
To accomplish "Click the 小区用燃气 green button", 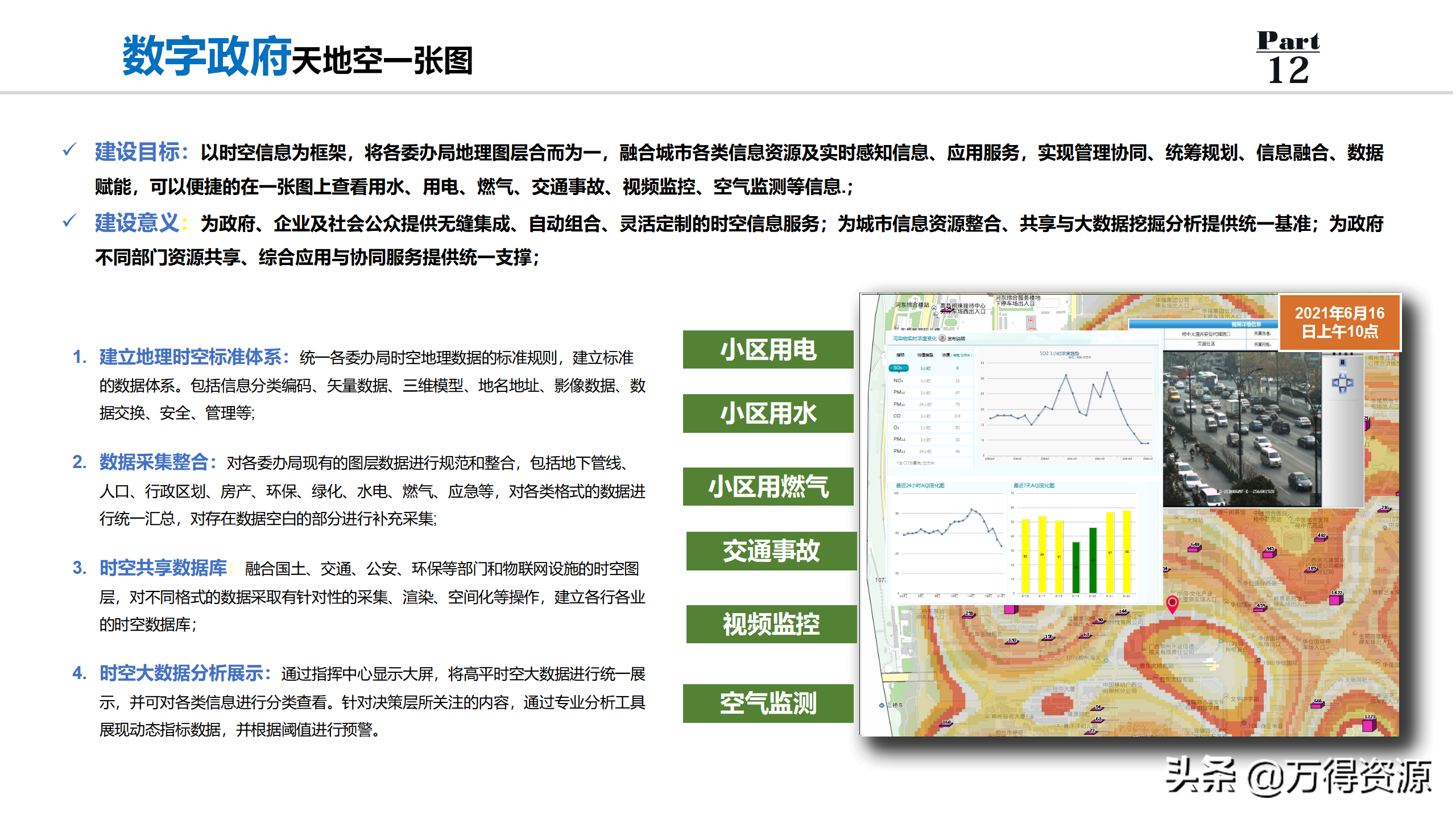I will pos(768,486).
